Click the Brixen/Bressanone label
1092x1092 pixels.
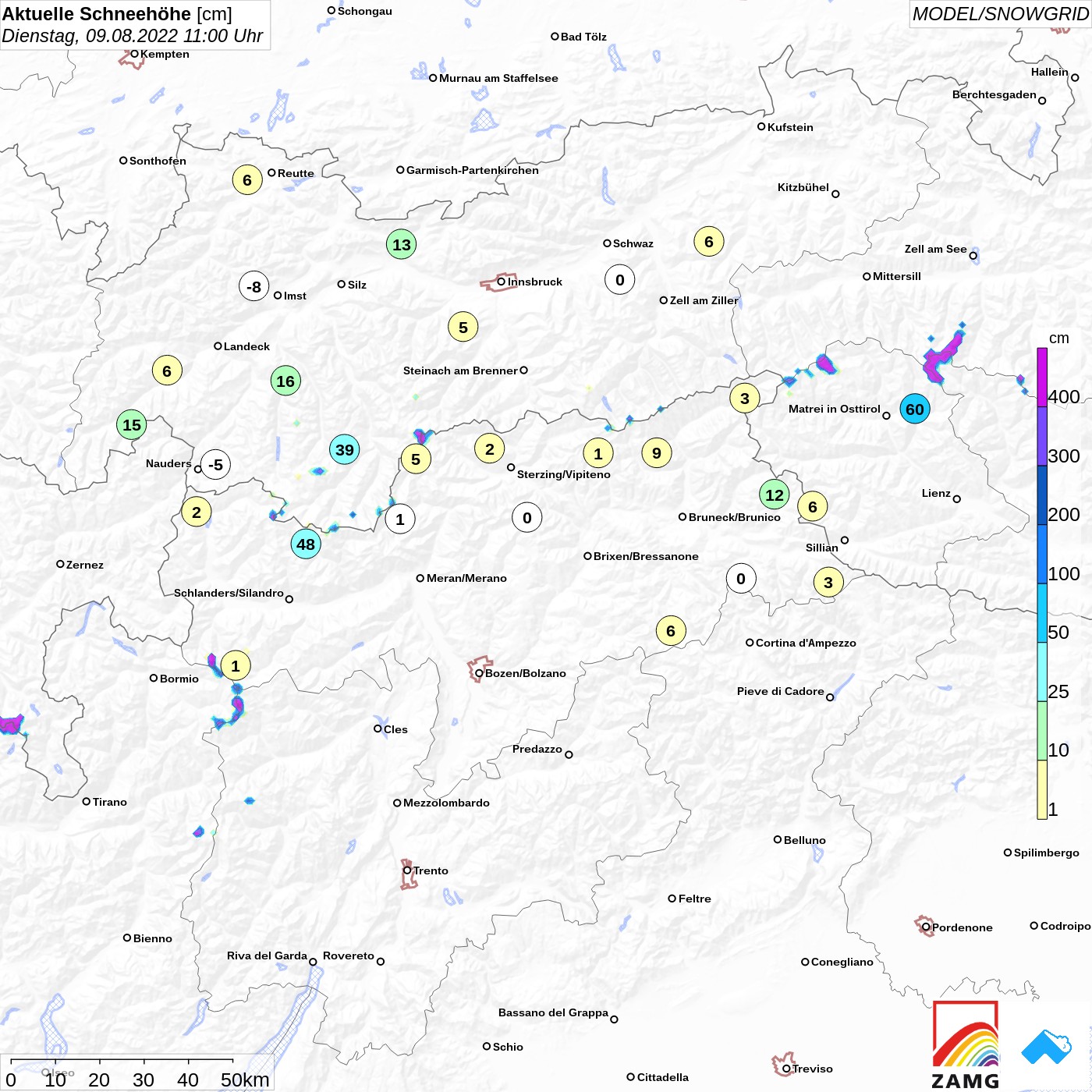click(646, 556)
